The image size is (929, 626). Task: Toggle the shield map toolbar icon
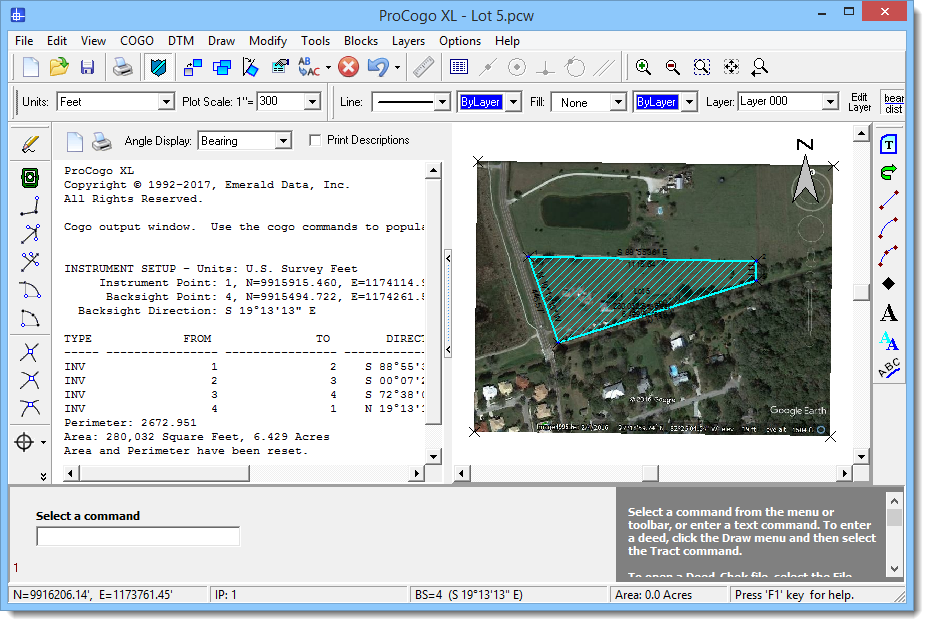coord(158,67)
